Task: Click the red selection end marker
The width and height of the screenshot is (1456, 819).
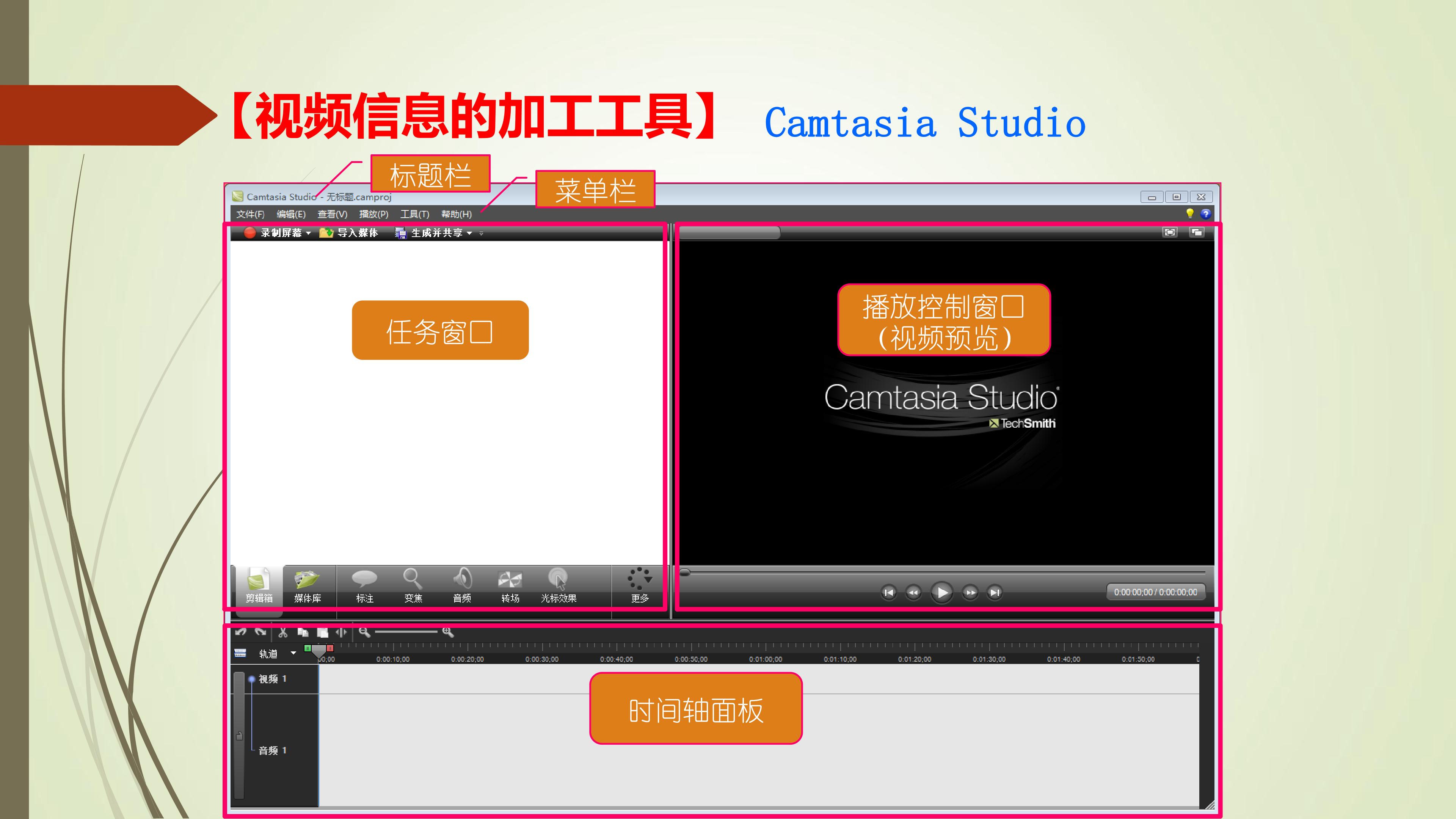Action: [x=330, y=648]
